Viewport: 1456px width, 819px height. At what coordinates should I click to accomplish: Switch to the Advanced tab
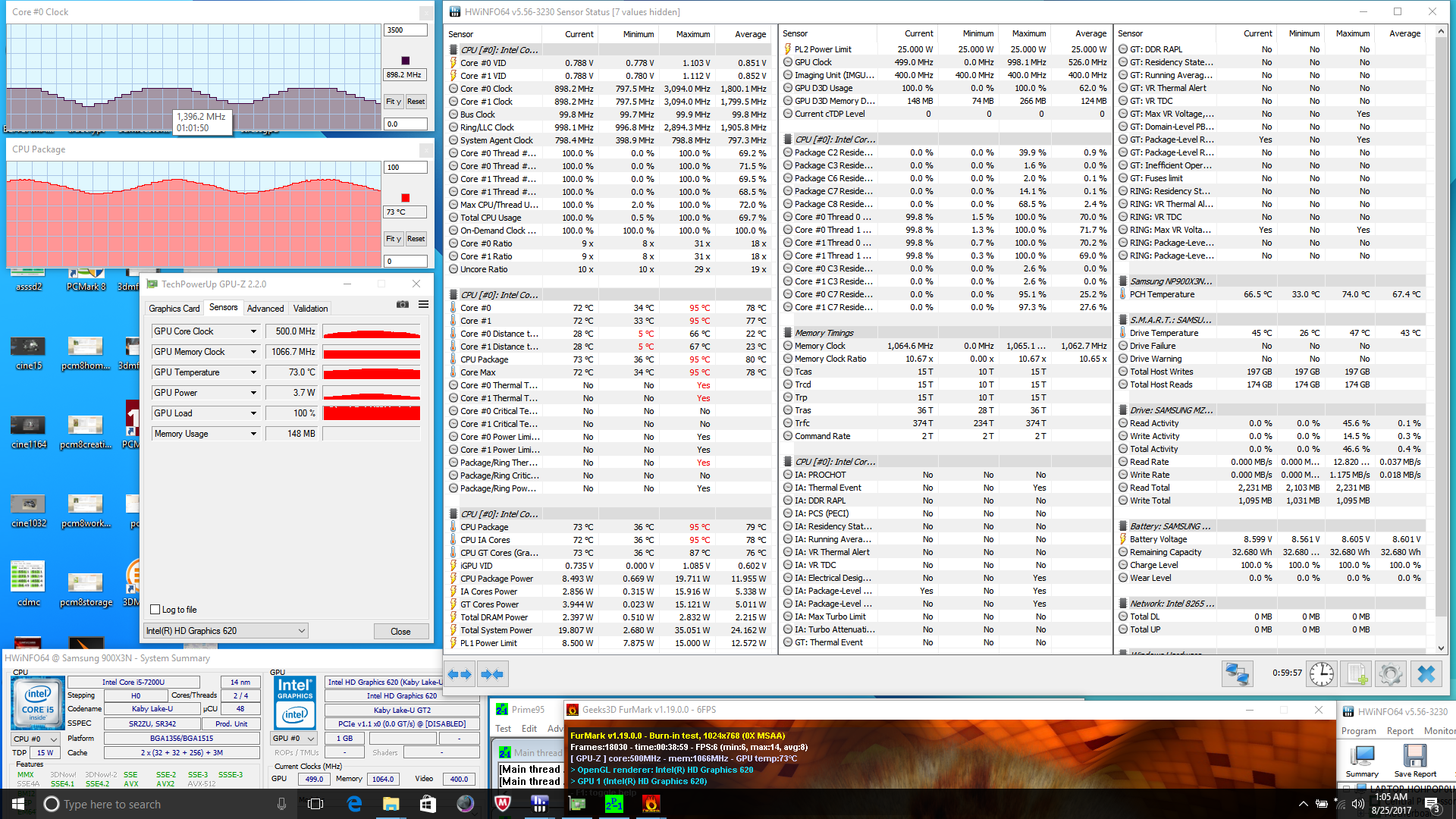265,309
